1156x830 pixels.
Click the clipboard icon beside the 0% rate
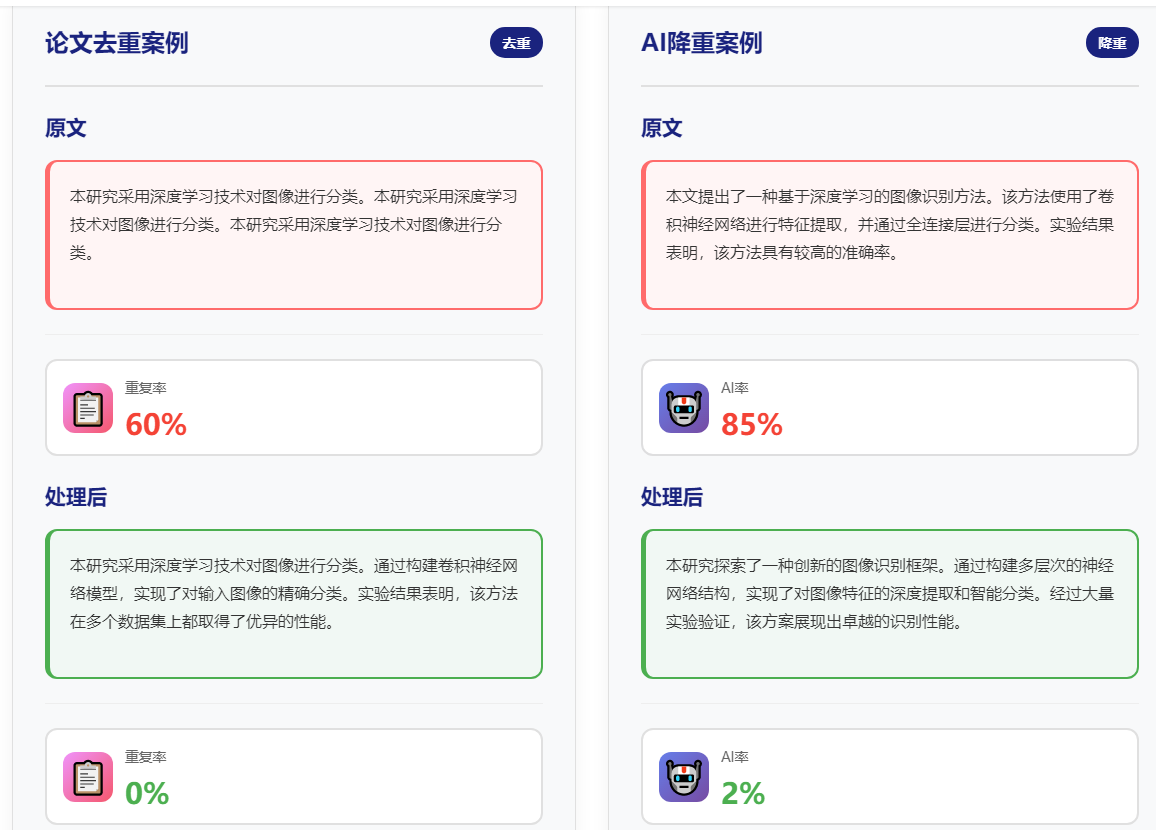coord(88,777)
